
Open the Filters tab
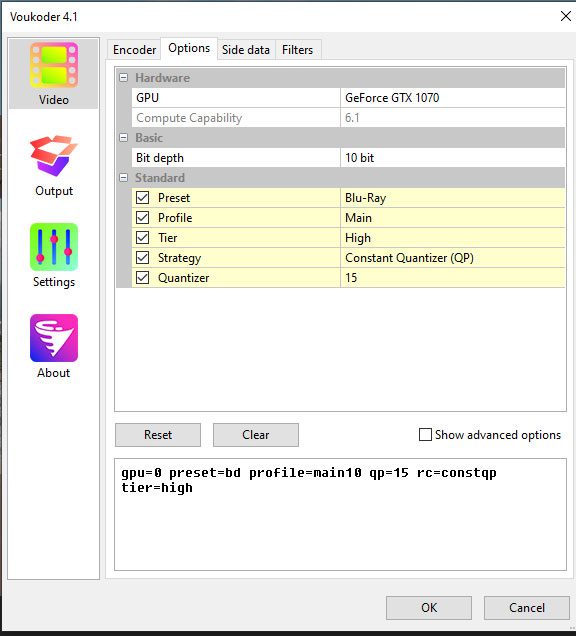click(x=298, y=50)
